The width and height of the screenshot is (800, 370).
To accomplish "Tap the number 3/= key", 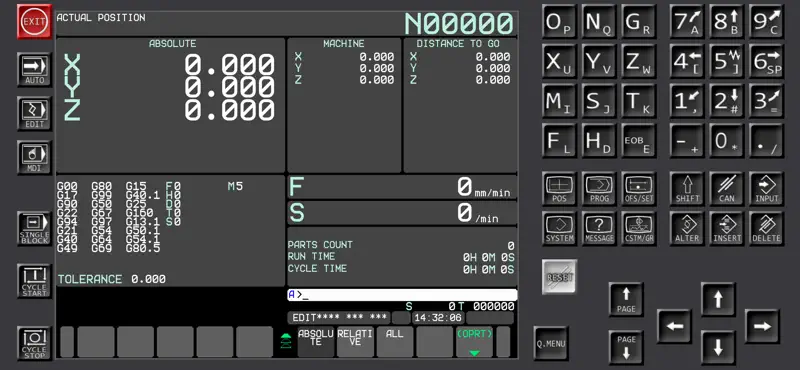I will (767, 101).
